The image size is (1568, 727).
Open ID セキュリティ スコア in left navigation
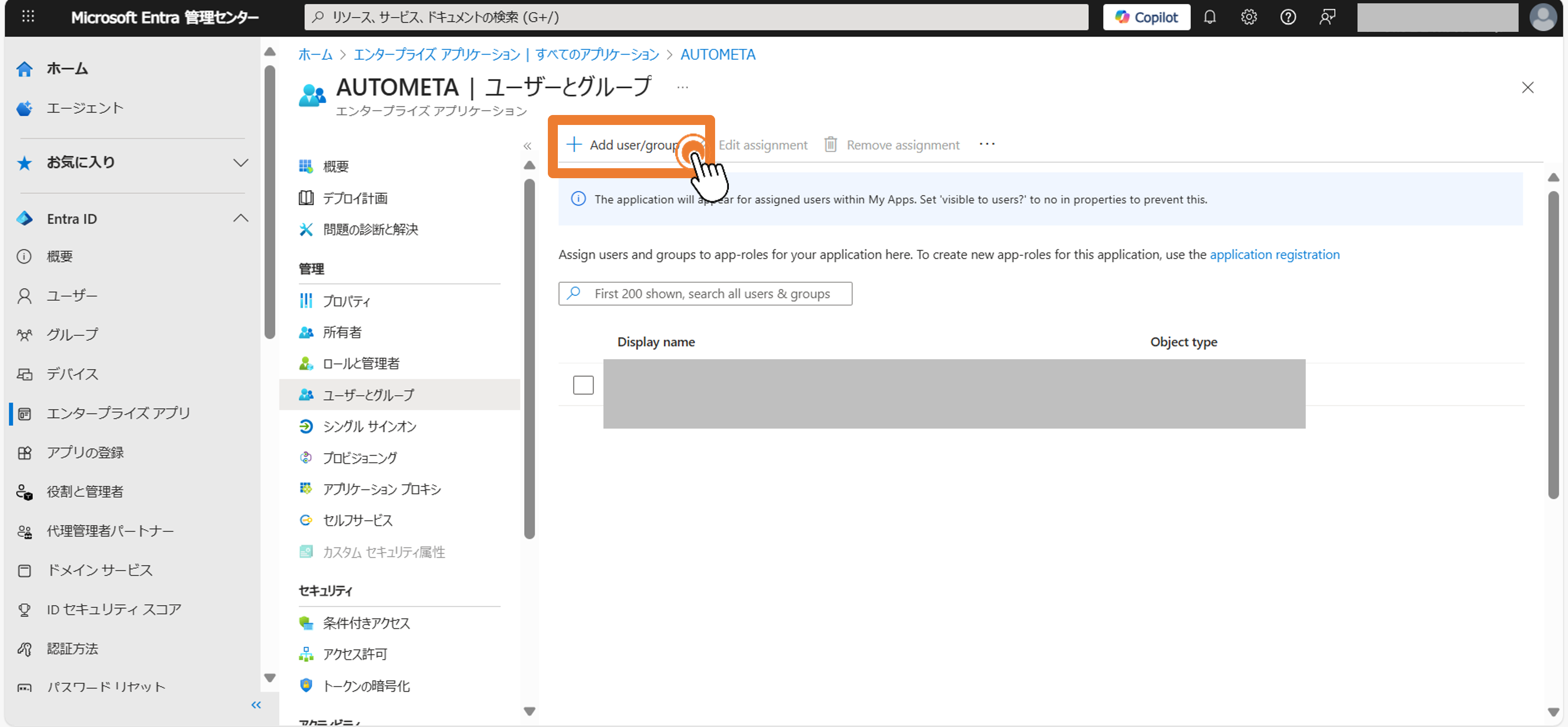point(114,610)
